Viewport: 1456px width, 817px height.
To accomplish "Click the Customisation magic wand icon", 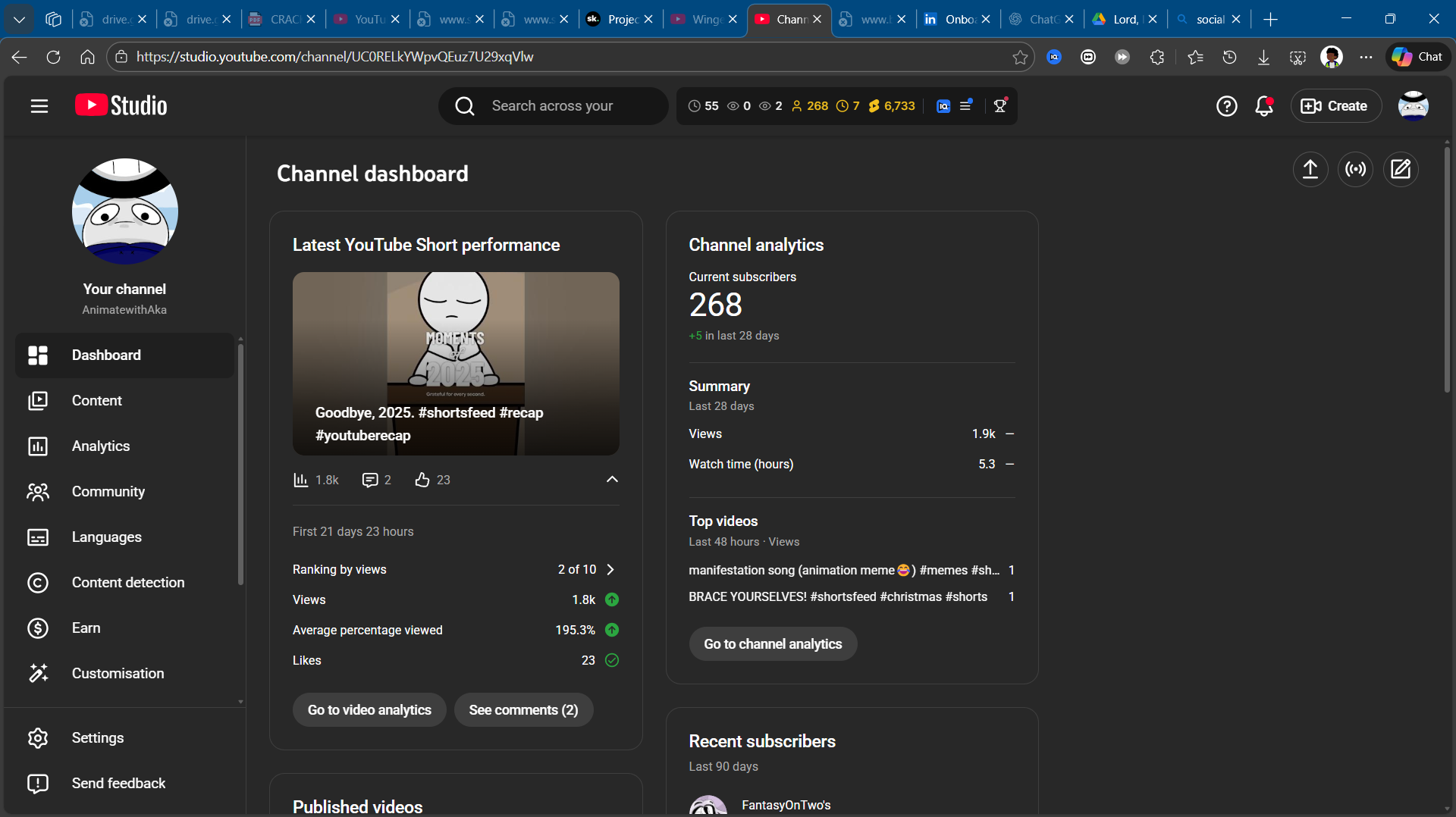I will point(38,673).
